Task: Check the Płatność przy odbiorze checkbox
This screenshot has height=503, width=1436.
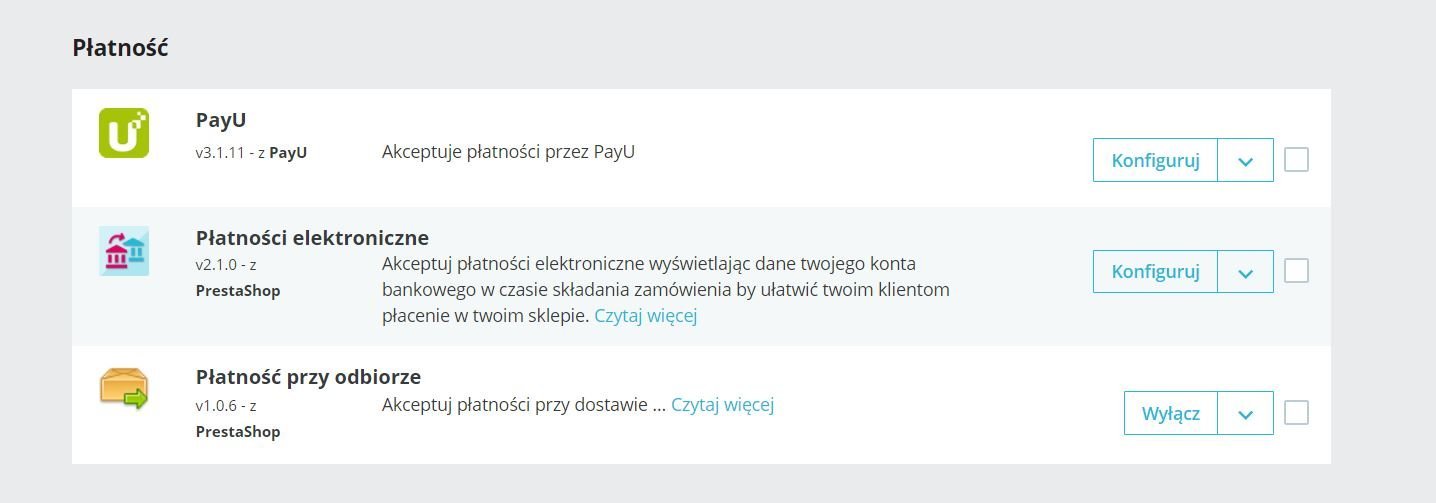Action: (x=1296, y=413)
